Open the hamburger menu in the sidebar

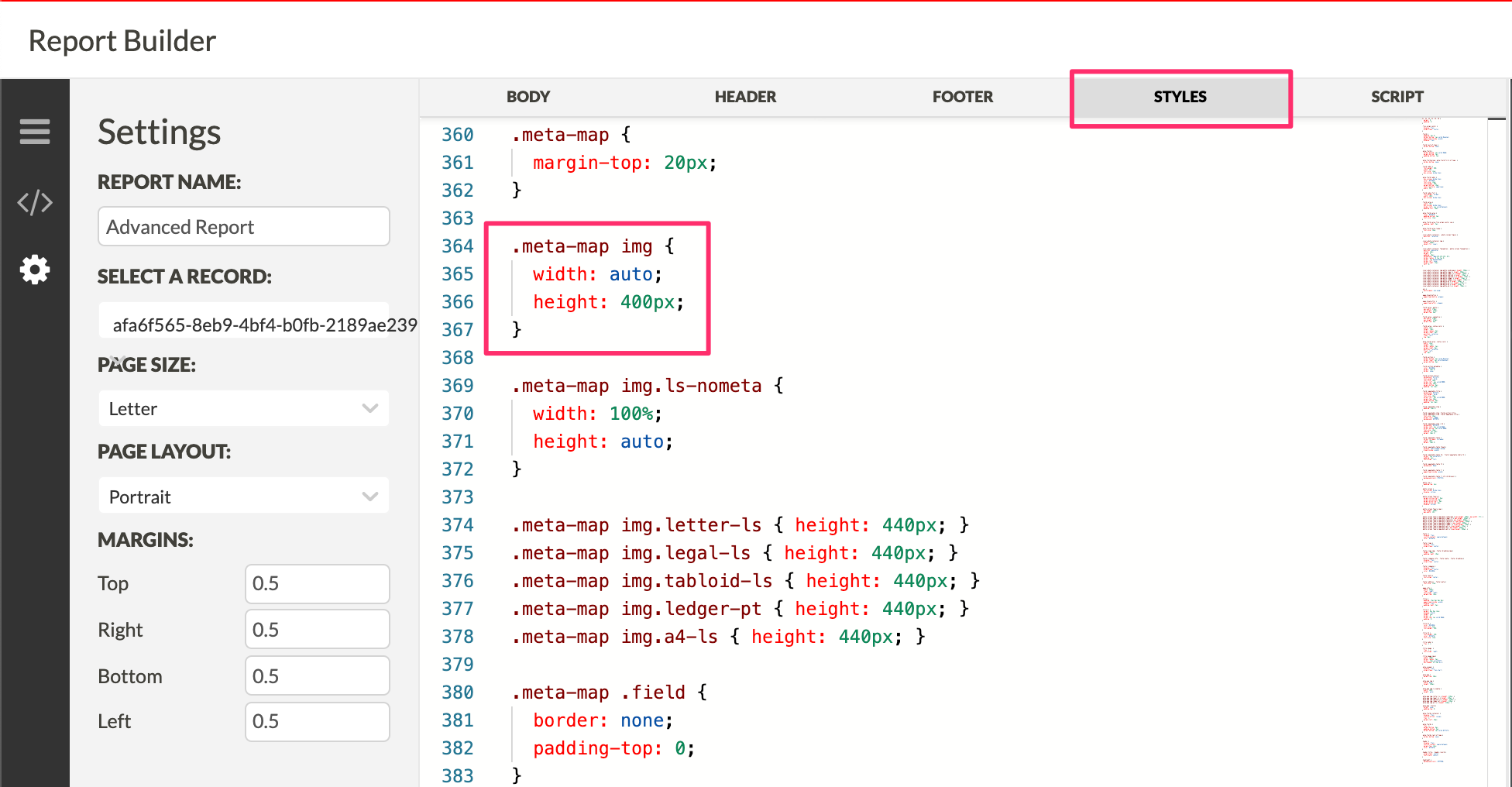point(35,132)
